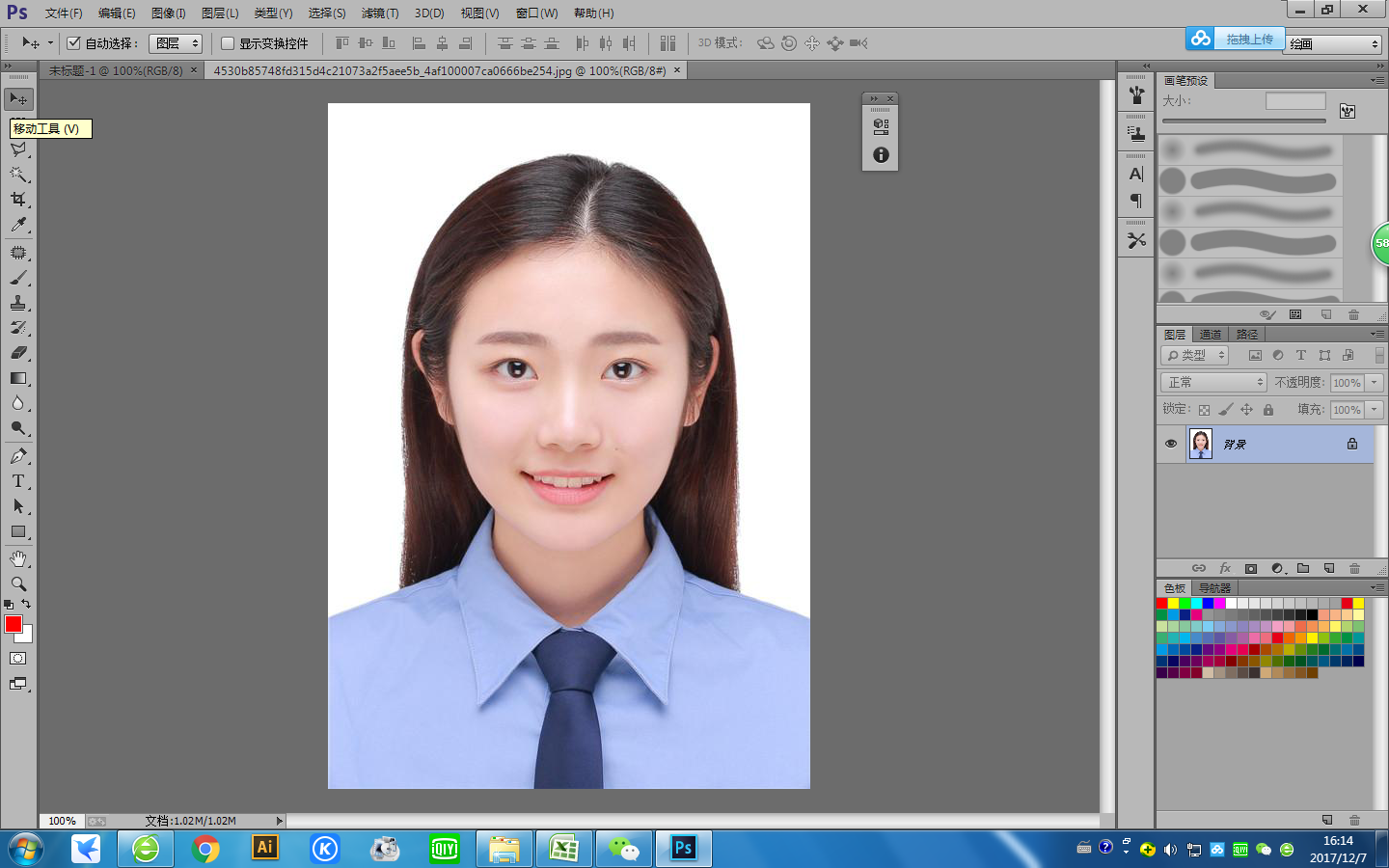Enable the 显示变换控件 checkbox
This screenshot has height=868, width=1389.
click(228, 43)
